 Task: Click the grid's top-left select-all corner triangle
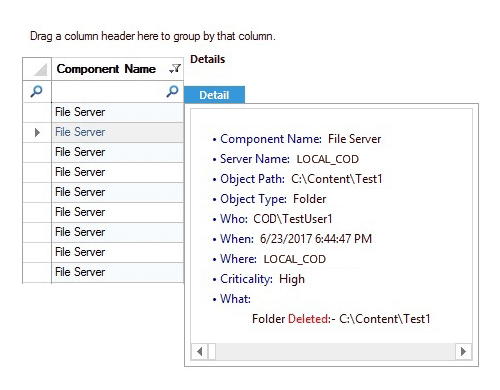tap(40, 69)
